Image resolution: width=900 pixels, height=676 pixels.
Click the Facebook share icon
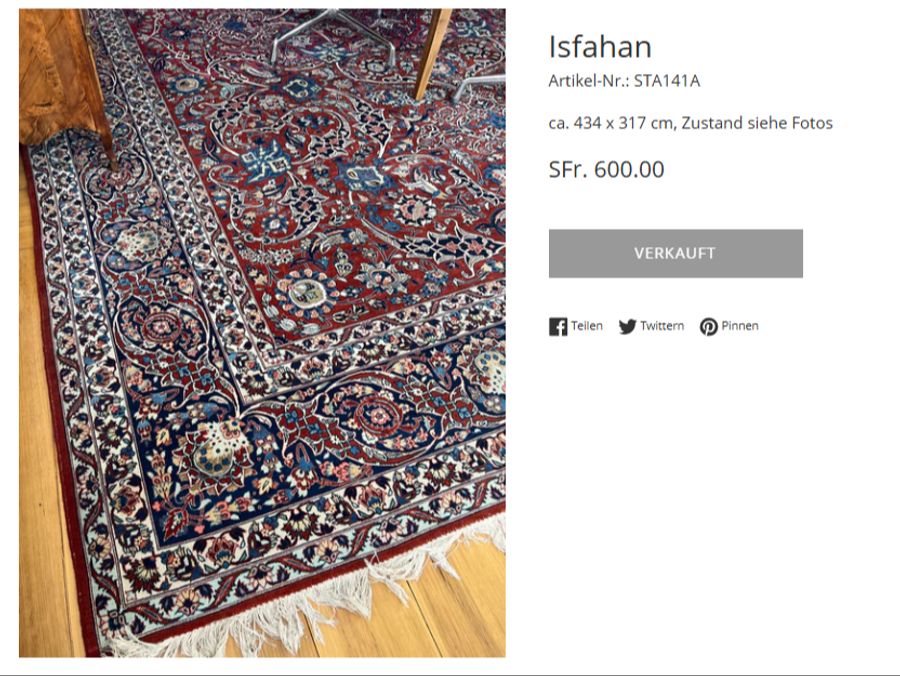click(558, 327)
